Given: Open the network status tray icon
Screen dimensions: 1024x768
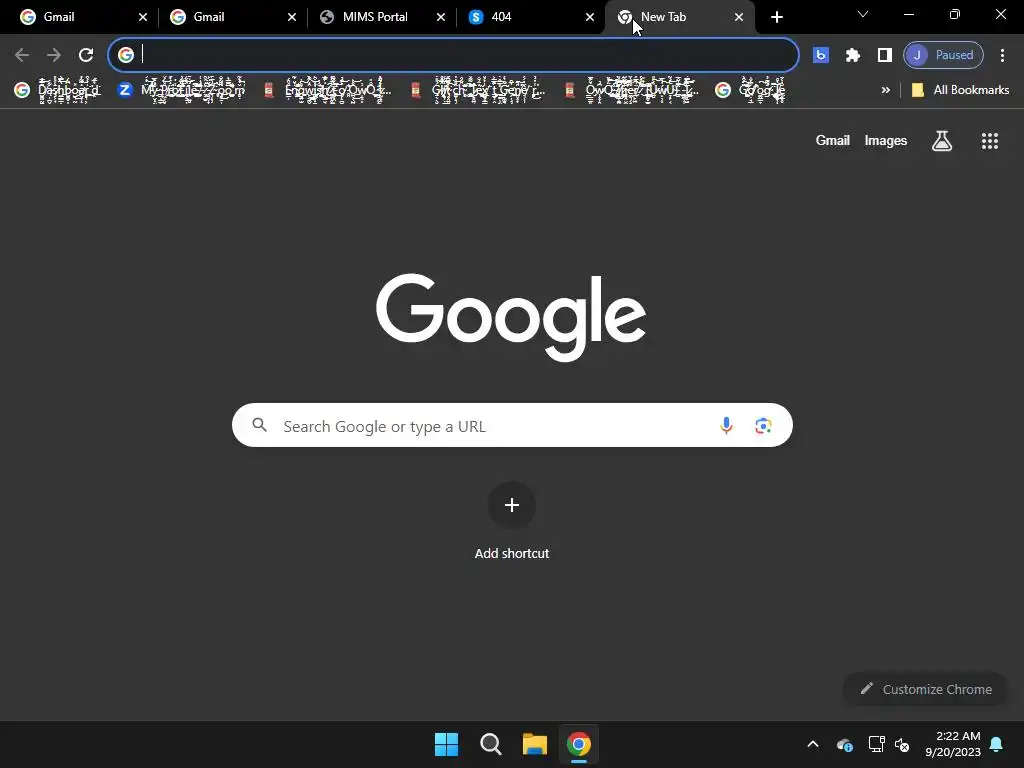Looking at the screenshot, I should (x=876, y=744).
